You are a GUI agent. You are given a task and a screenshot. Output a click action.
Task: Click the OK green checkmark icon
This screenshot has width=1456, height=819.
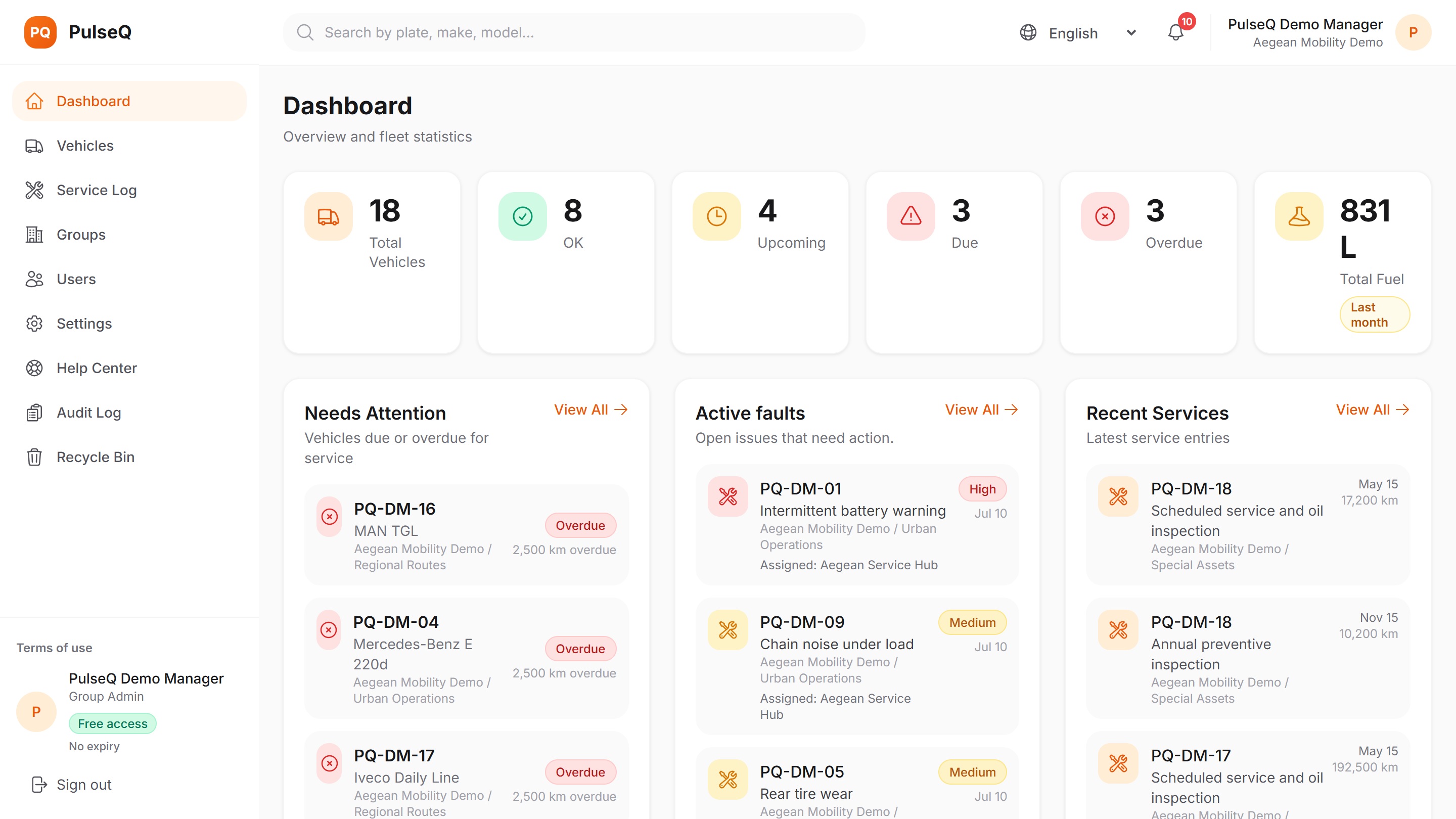coord(523,216)
